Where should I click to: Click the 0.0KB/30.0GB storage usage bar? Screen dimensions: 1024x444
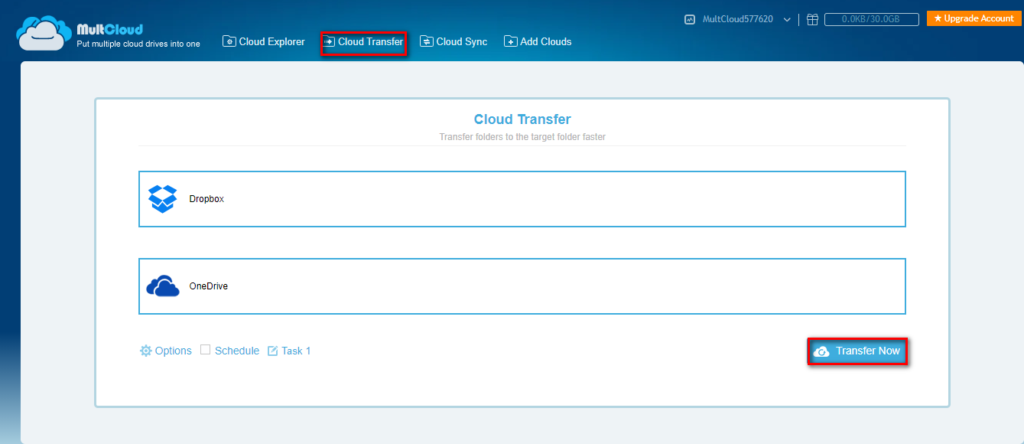coord(870,19)
